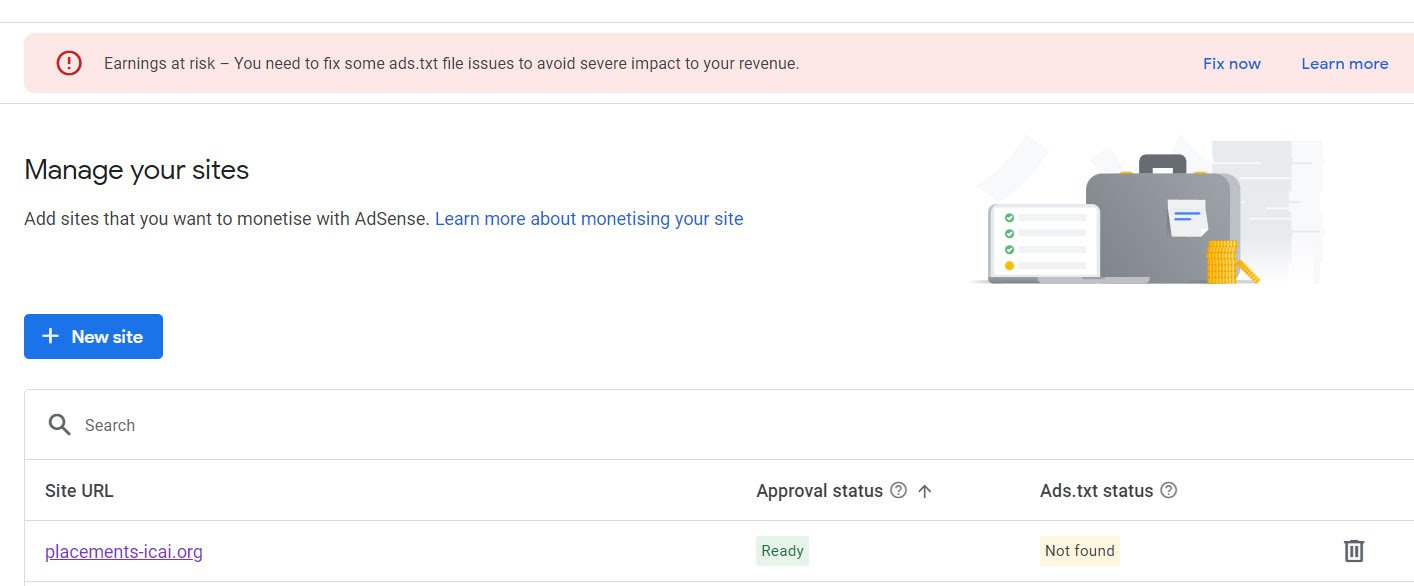Click the Not found ads.txt status badge
The width and height of the screenshot is (1414, 586).
pos(1080,550)
